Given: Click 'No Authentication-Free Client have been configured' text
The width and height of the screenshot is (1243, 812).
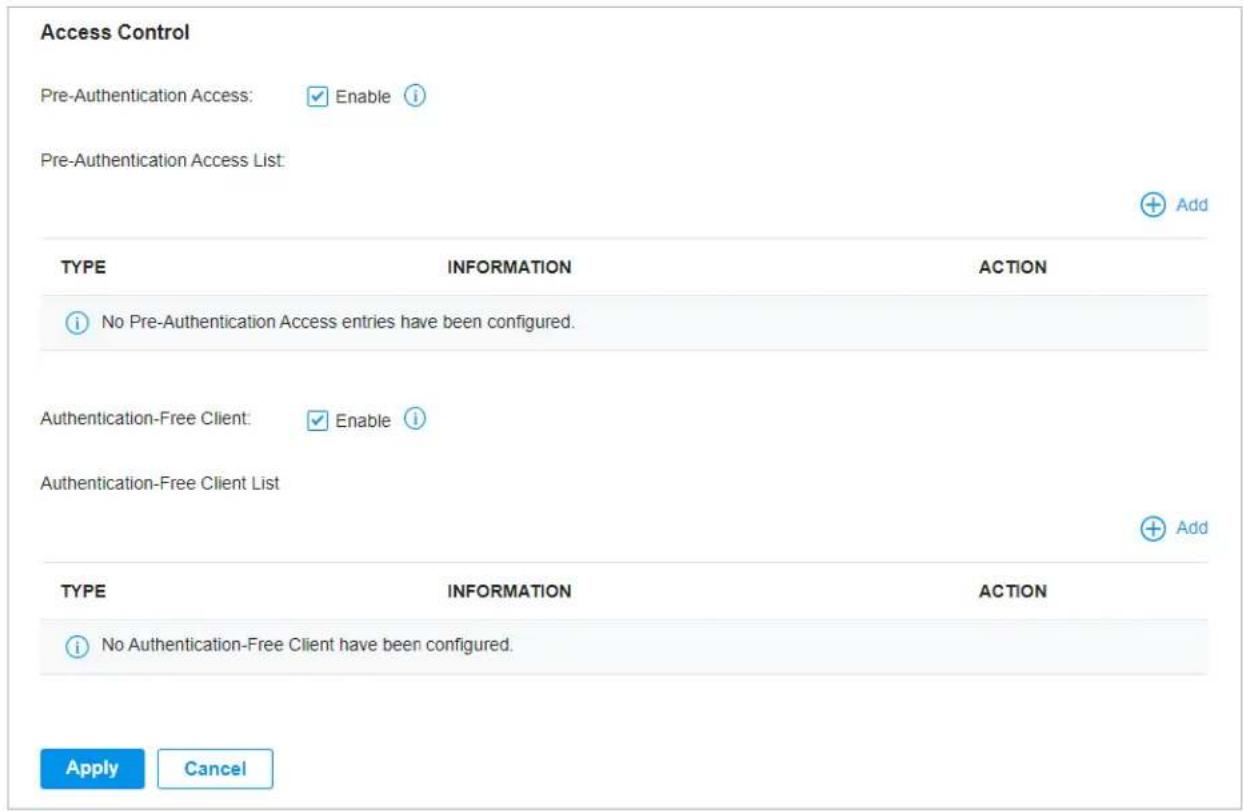Looking at the screenshot, I should point(307,646).
